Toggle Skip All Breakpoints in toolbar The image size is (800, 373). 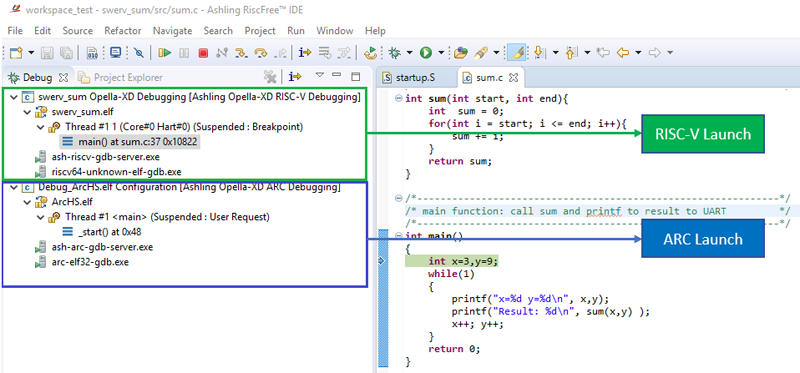pyautogui.click(x=139, y=53)
